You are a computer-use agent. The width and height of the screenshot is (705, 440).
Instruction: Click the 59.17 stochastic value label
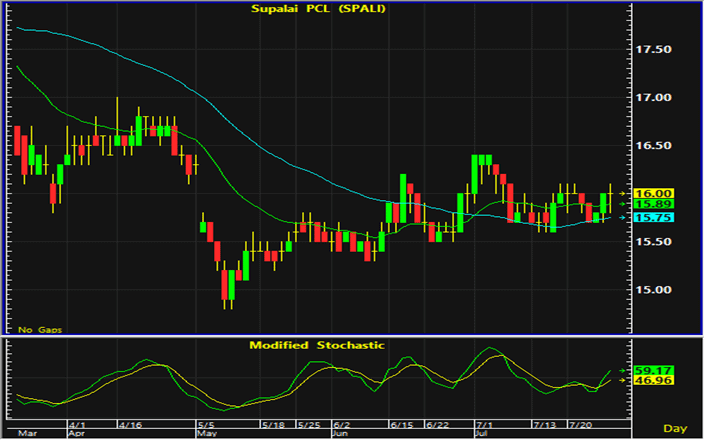pos(654,371)
